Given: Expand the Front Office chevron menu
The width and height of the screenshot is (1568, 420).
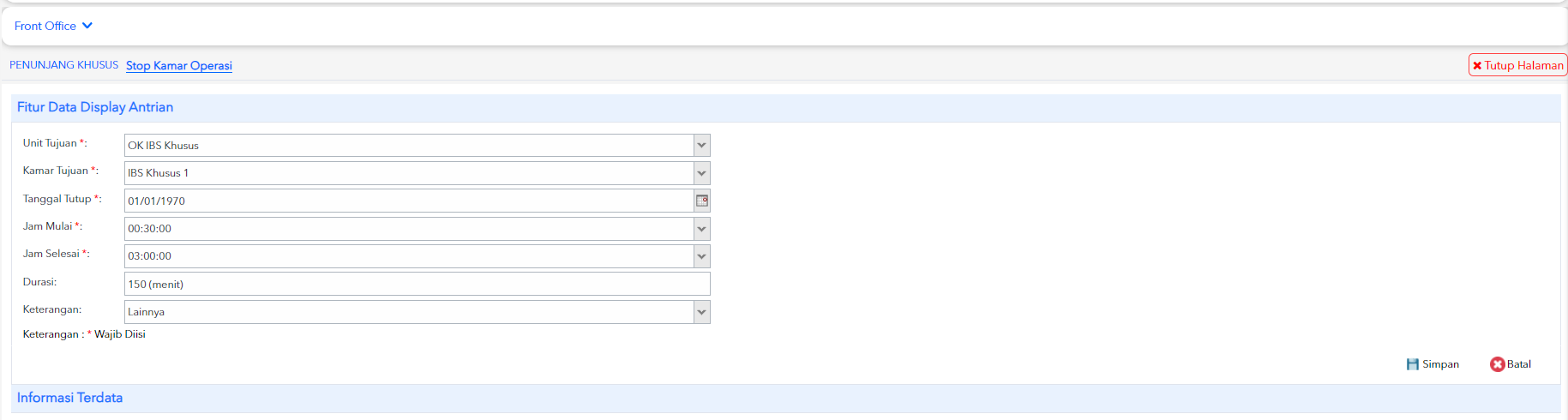Looking at the screenshot, I should coord(87,26).
